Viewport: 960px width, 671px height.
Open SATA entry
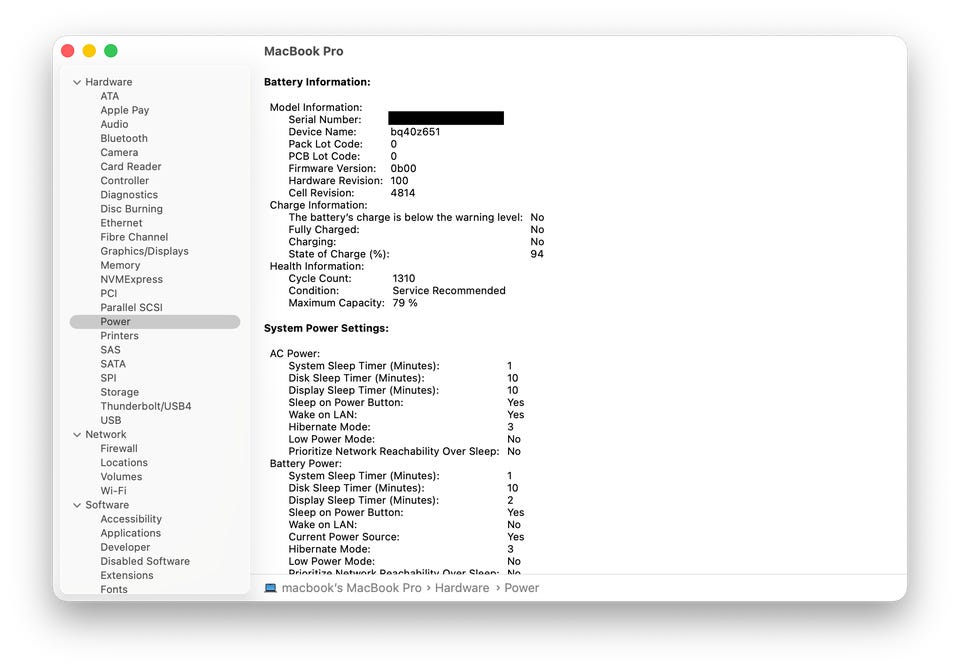coord(113,364)
